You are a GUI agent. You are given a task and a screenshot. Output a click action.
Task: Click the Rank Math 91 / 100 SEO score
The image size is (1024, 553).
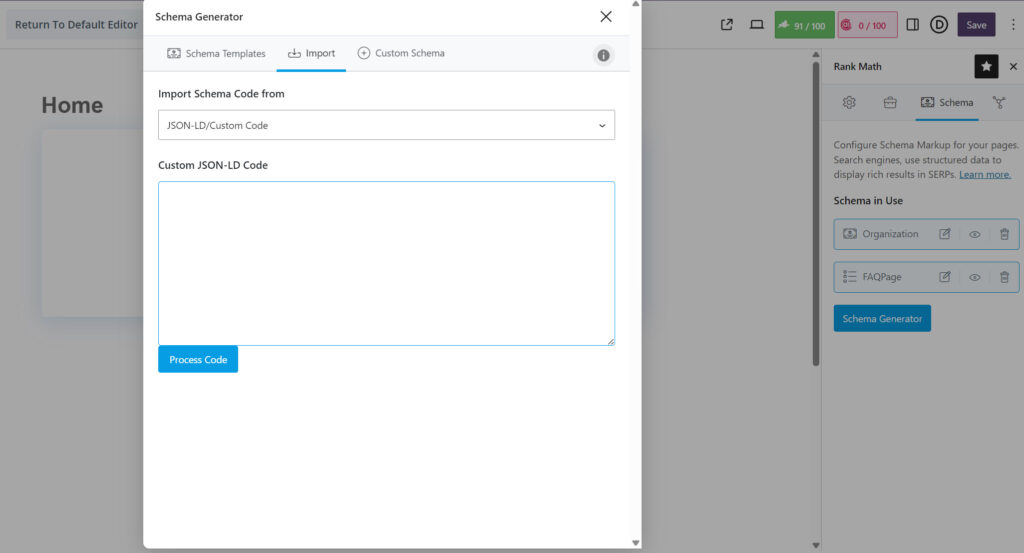click(804, 25)
